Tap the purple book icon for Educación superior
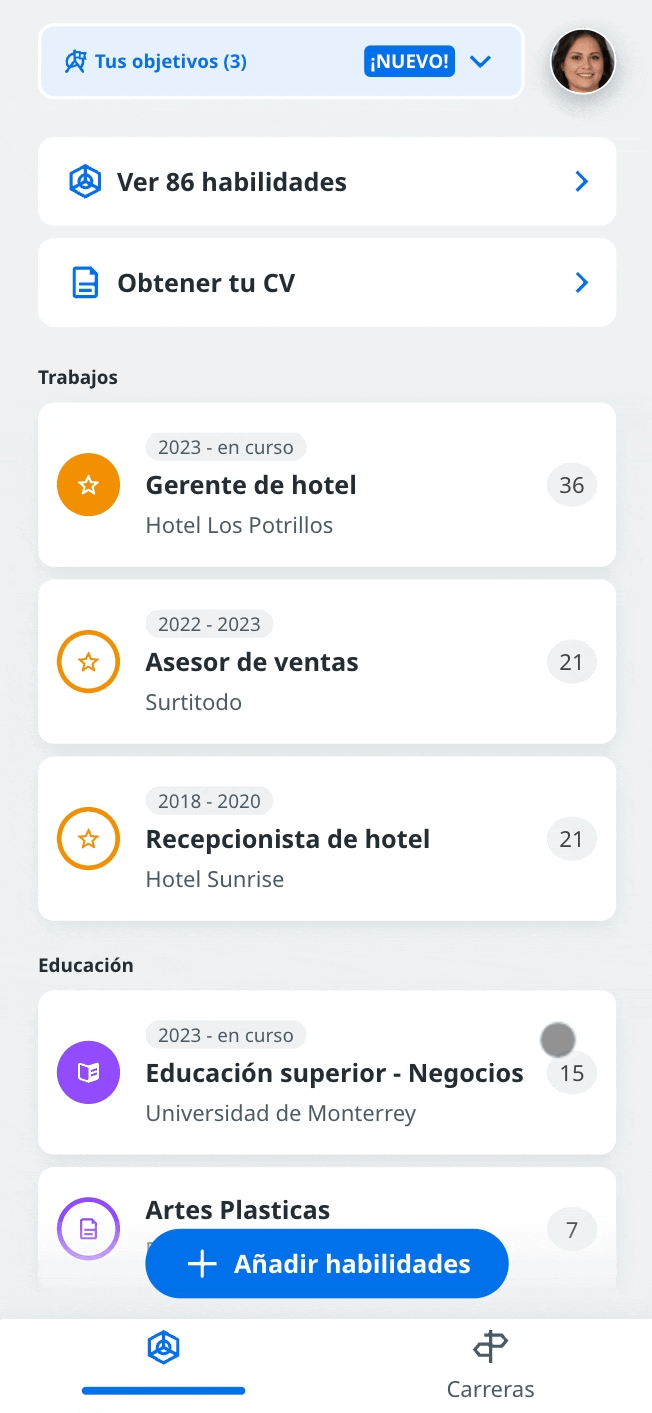Viewport: 652px width, 1413px height. coord(89,1073)
